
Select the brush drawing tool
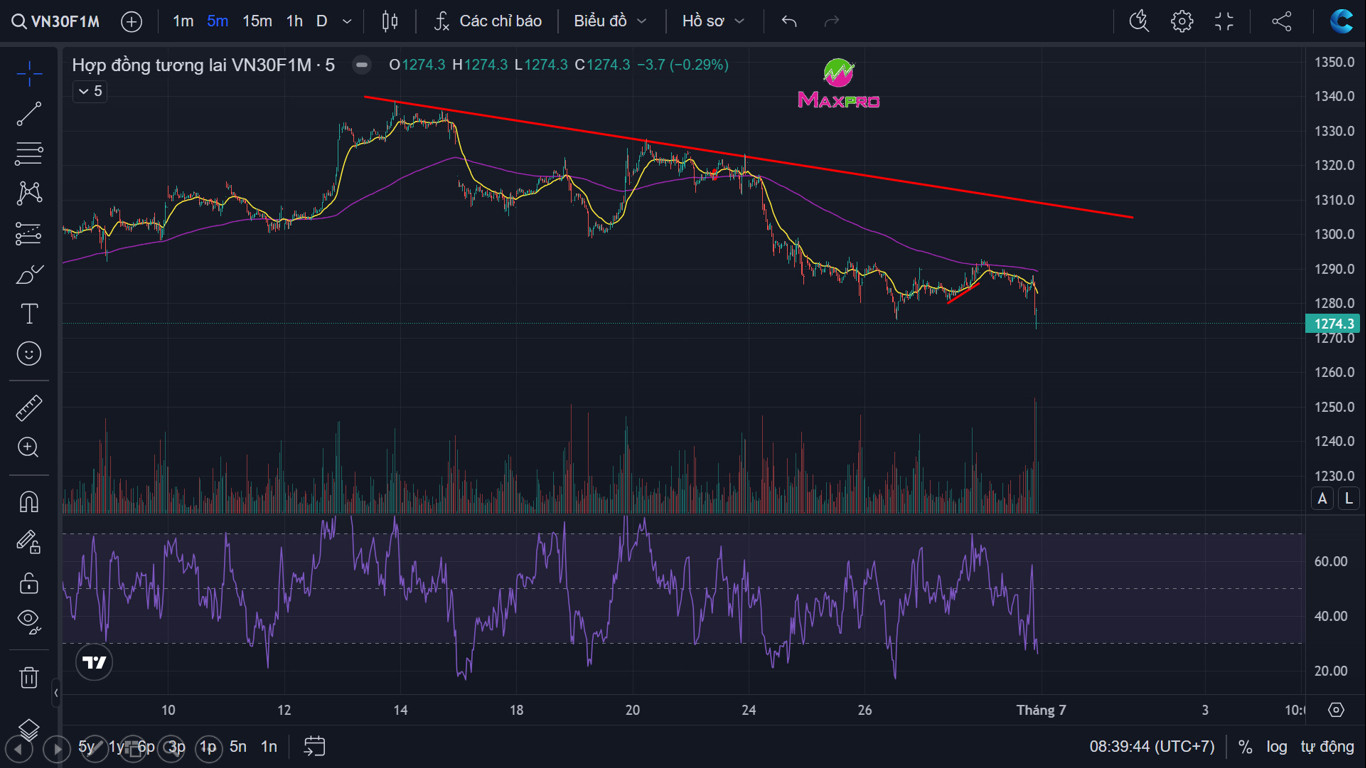pyautogui.click(x=29, y=274)
